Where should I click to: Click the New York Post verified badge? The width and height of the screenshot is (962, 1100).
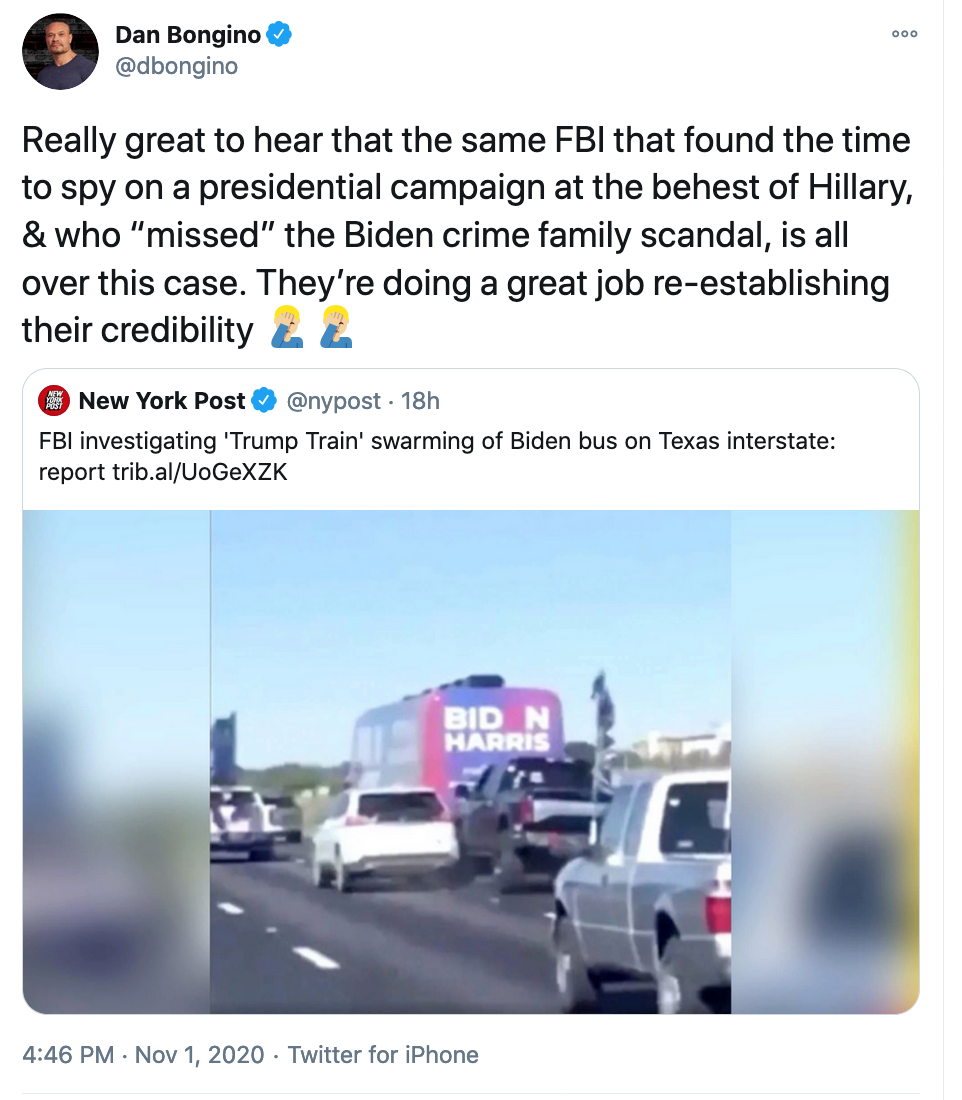pyautogui.click(x=263, y=401)
